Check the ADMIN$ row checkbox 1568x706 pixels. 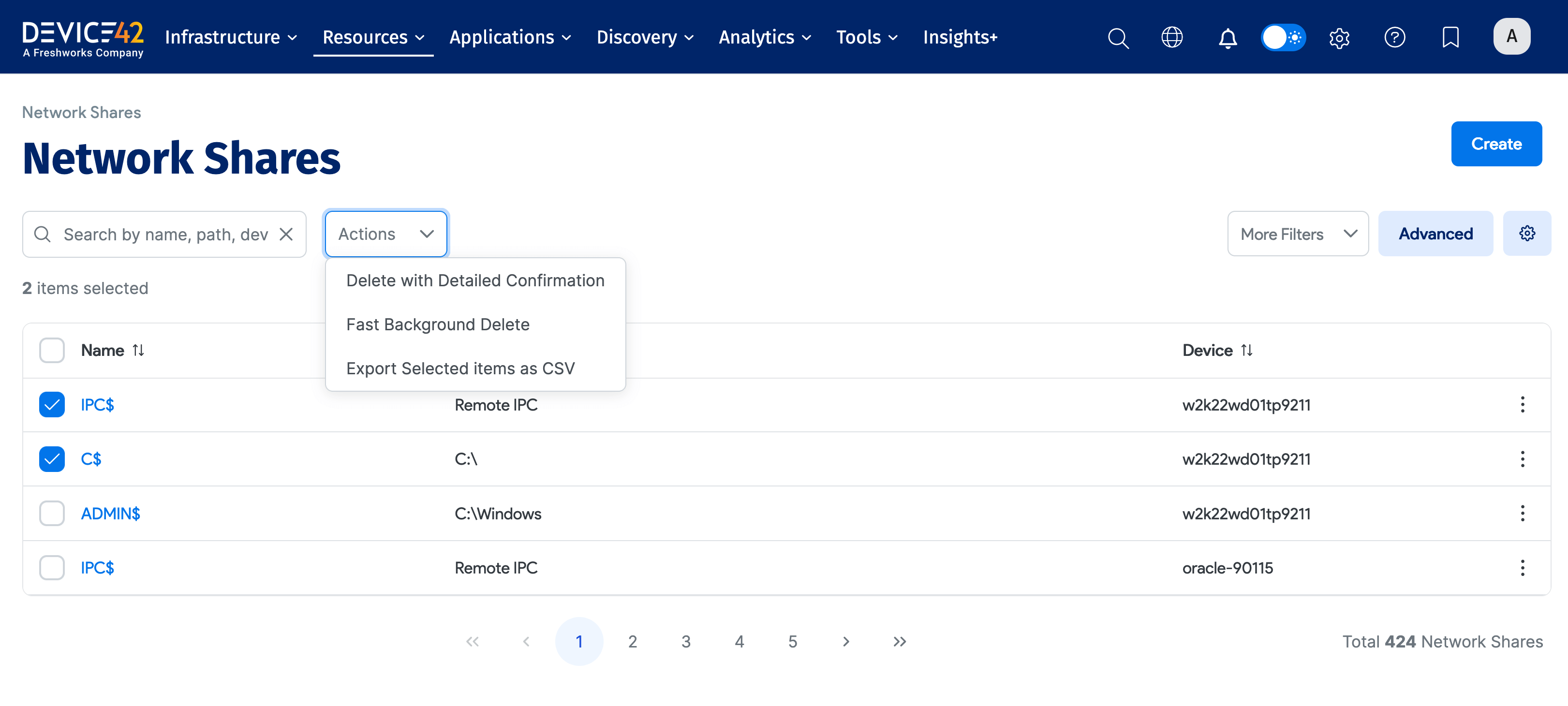pyautogui.click(x=52, y=513)
